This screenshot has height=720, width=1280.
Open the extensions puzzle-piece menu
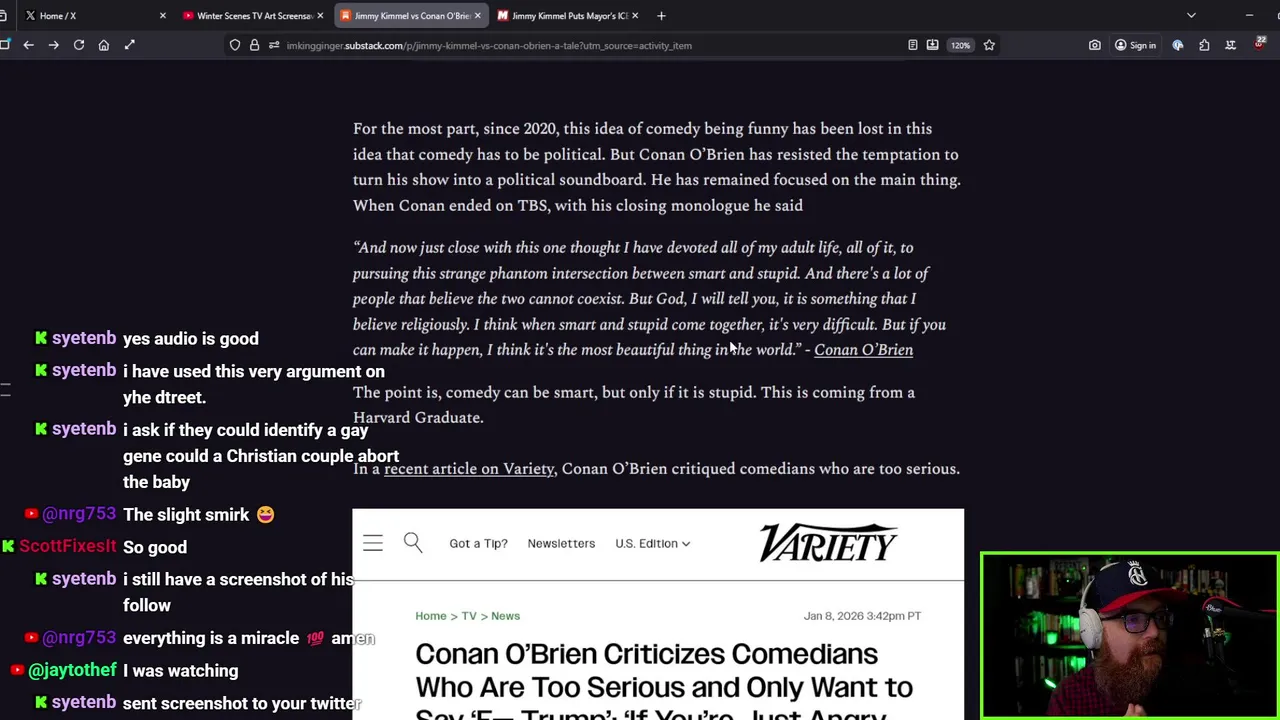point(1204,45)
